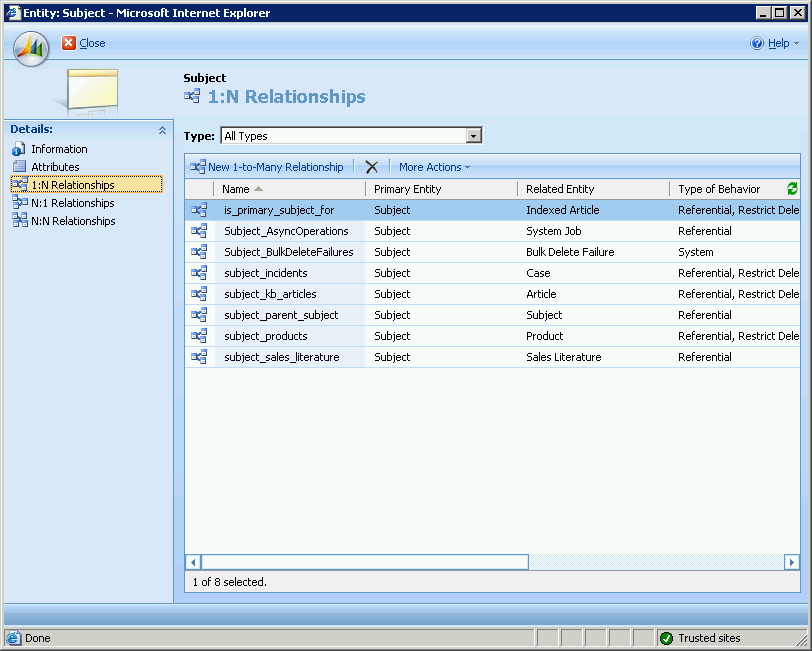The width and height of the screenshot is (812, 651).
Task: Click the relationship icon beside subject_products row
Action: click(x=199, y=336)
